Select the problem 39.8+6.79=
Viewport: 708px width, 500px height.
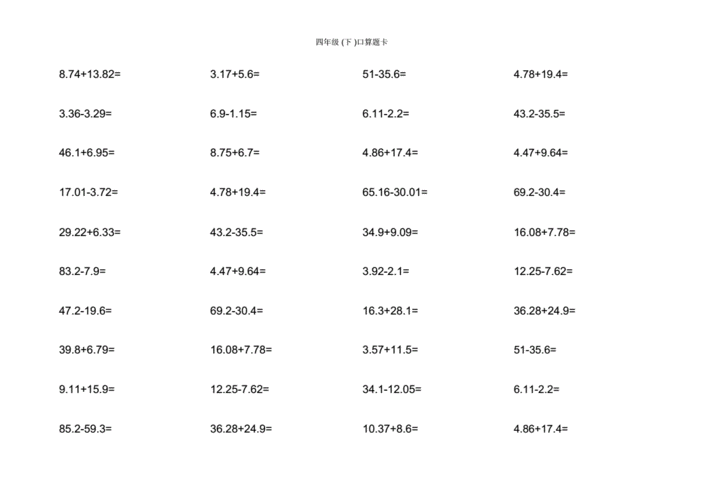coord(87,350)
